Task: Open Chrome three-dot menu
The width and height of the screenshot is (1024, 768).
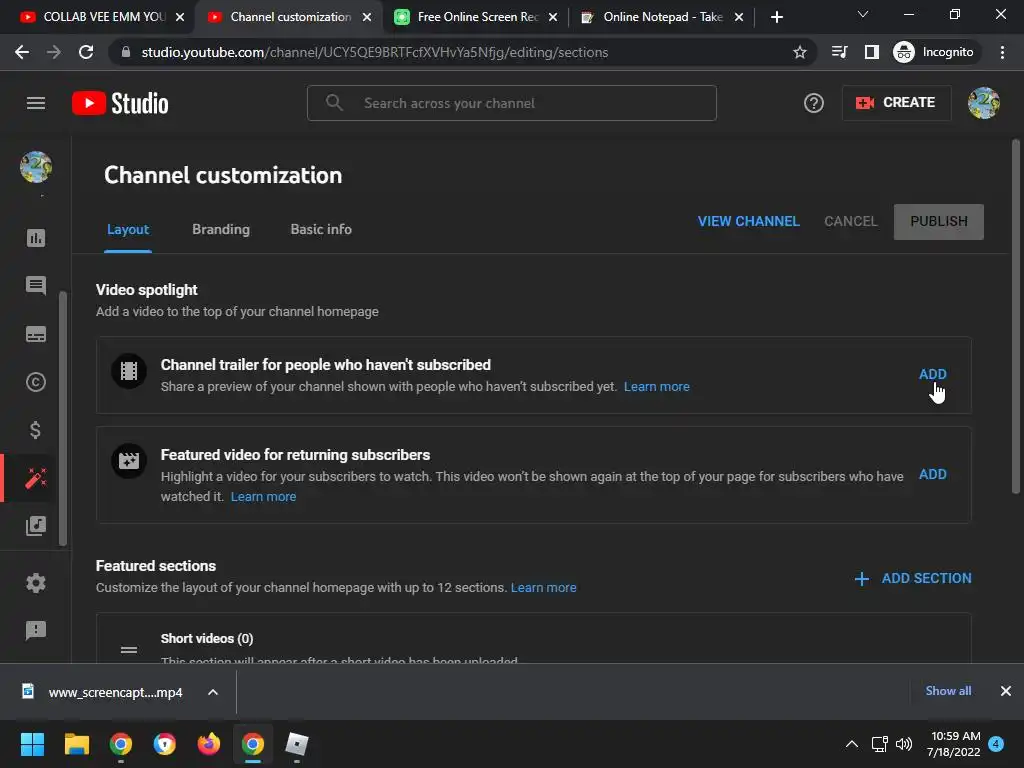Action: pyautogui.click(x=1002, y=52)
